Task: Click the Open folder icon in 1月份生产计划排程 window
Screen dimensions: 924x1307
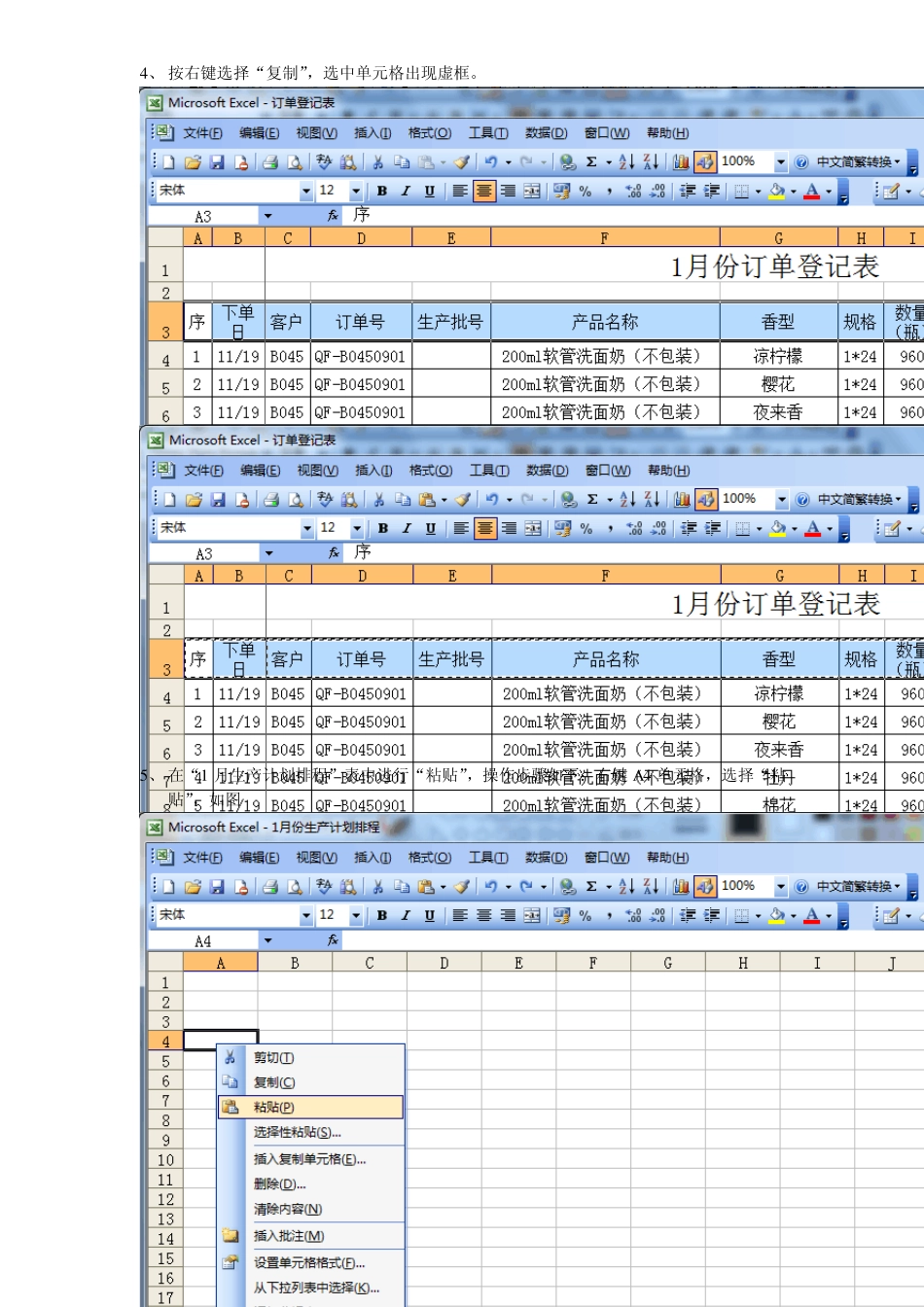Action: [193, 886]
